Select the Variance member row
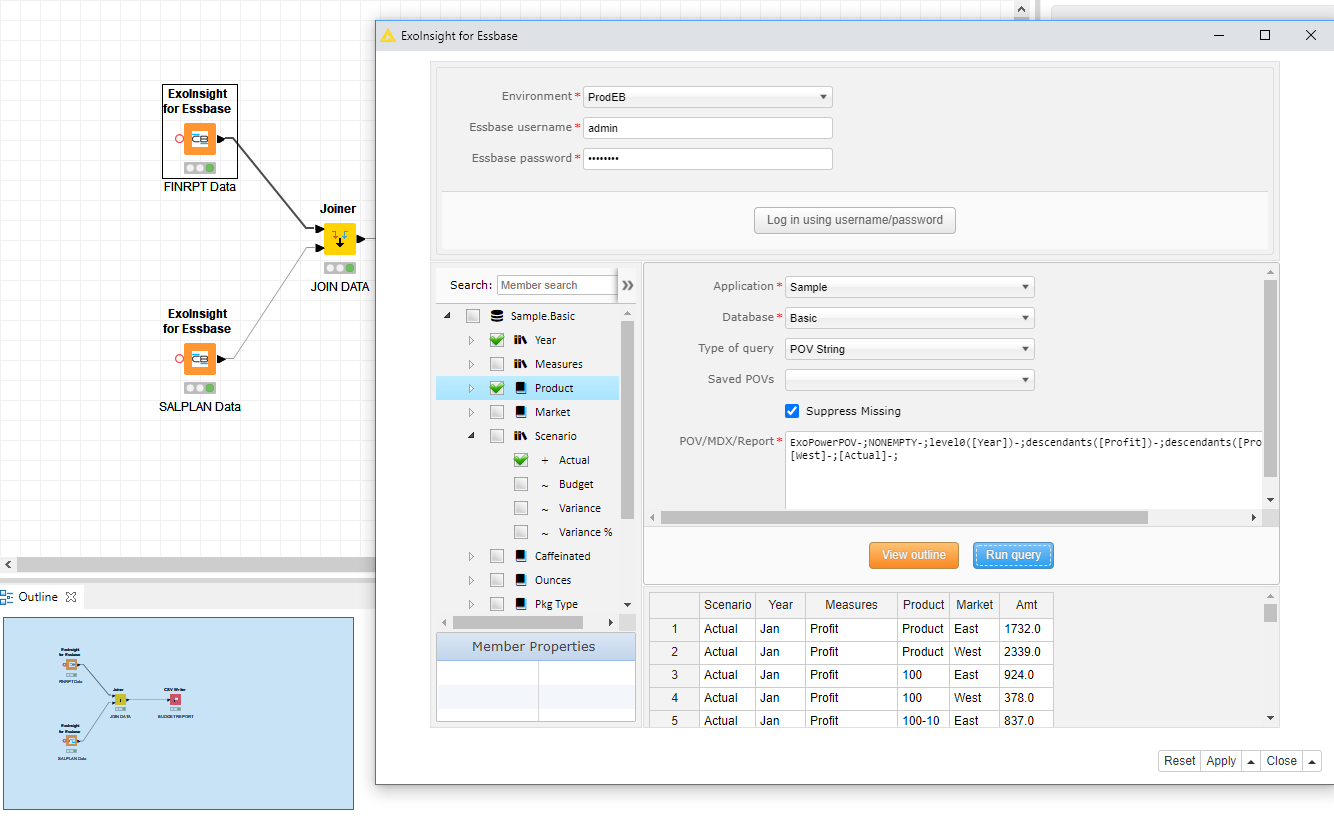This screenshot has width=1334, height=836. point(529,508)
